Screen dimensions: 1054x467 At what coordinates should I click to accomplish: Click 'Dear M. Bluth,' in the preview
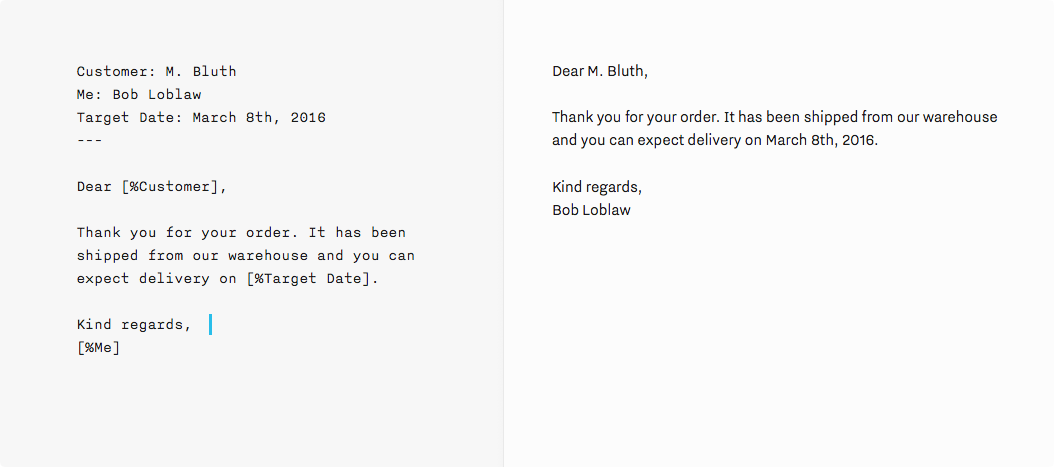coord(600,71)
